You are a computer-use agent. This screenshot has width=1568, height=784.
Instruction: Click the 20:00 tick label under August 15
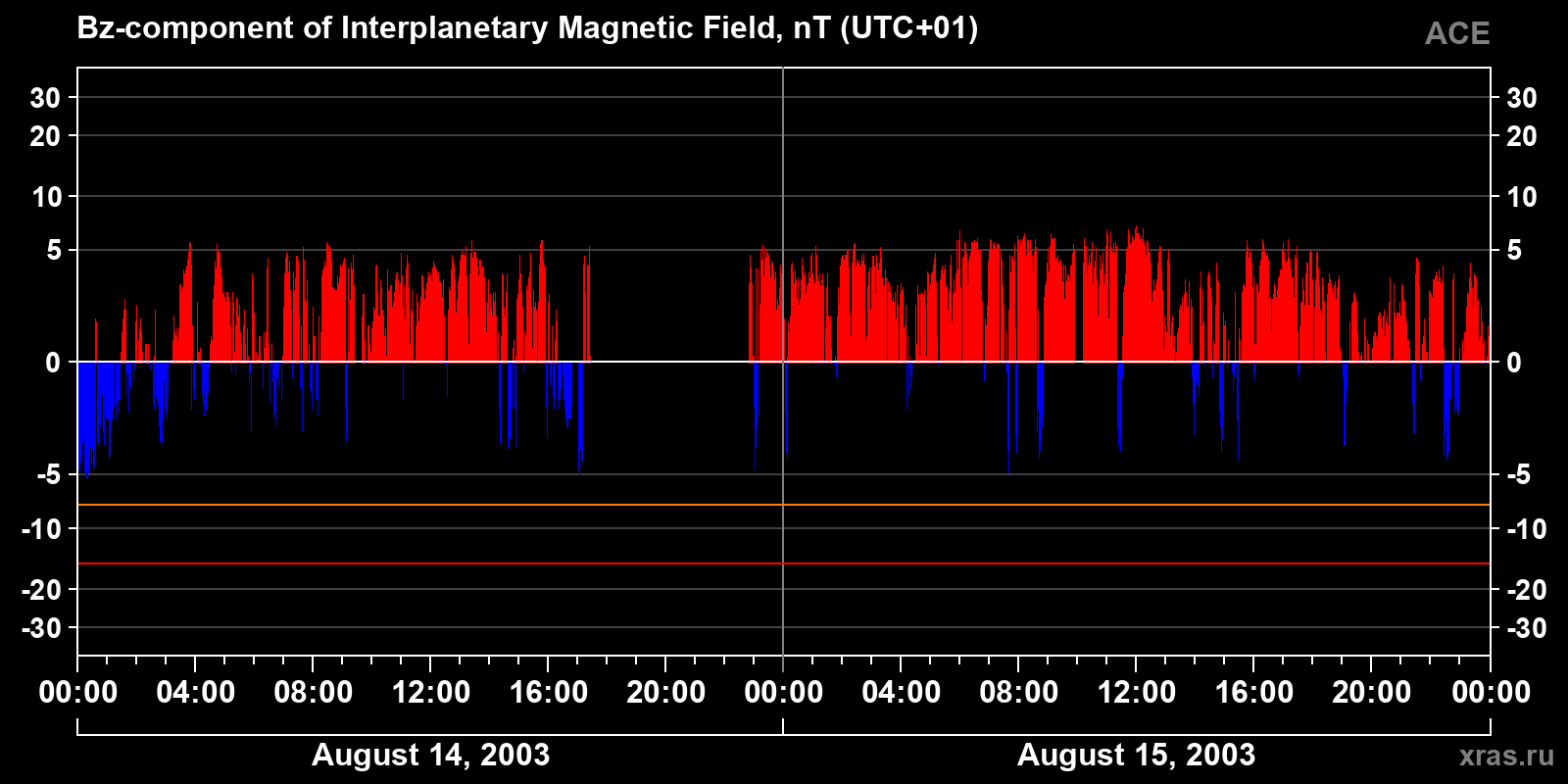1371,692
